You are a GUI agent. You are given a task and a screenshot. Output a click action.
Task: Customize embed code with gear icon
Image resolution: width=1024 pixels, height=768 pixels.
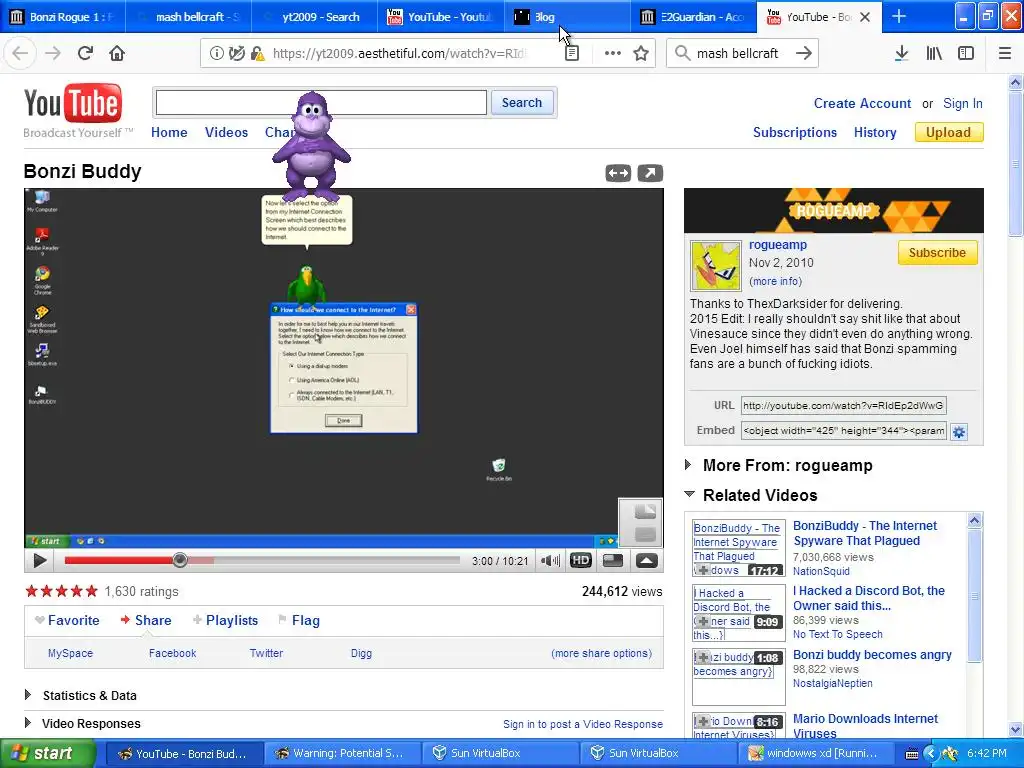click(959, 432)
